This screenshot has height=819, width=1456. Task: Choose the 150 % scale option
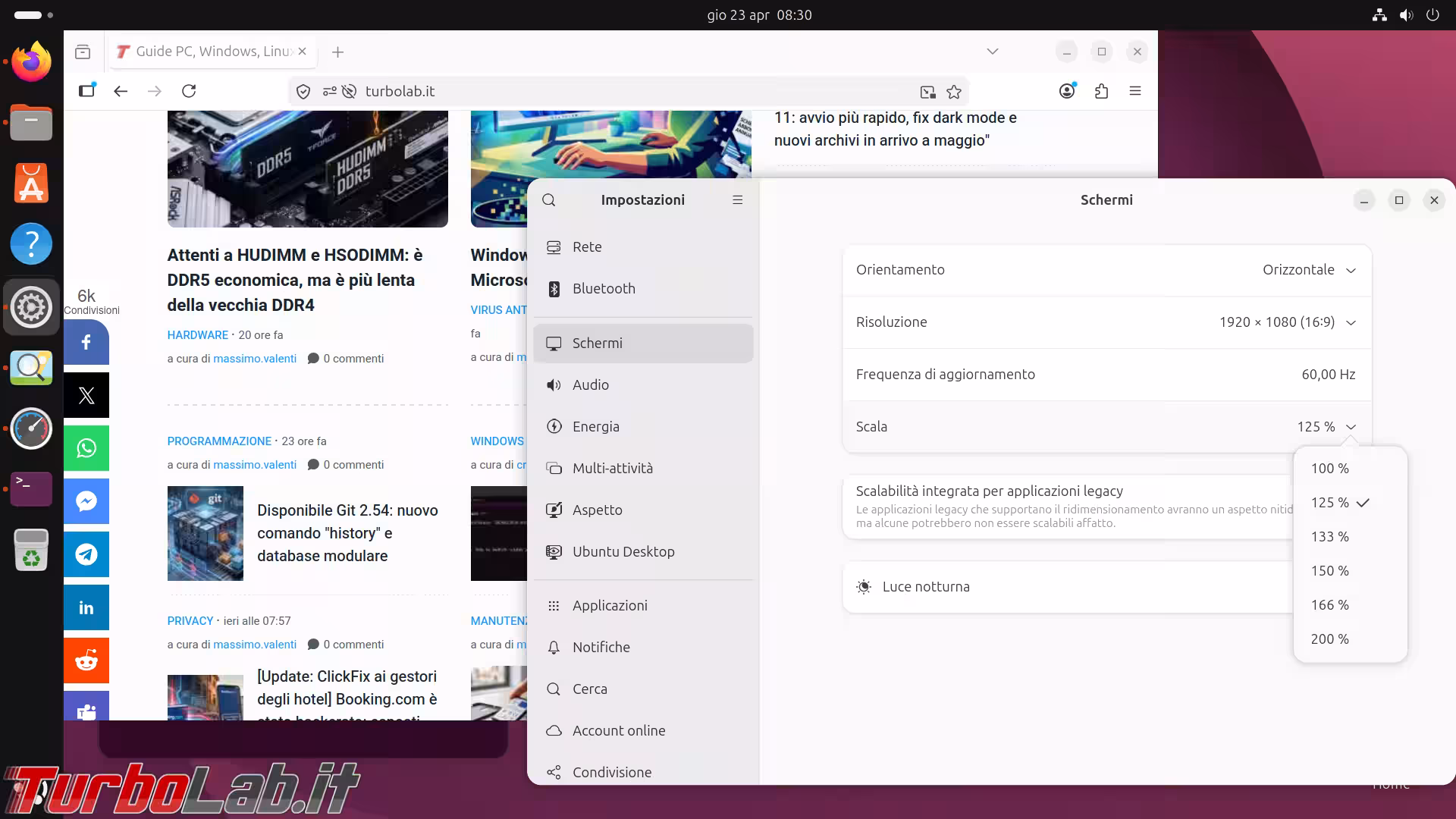tap(1329, 571)
